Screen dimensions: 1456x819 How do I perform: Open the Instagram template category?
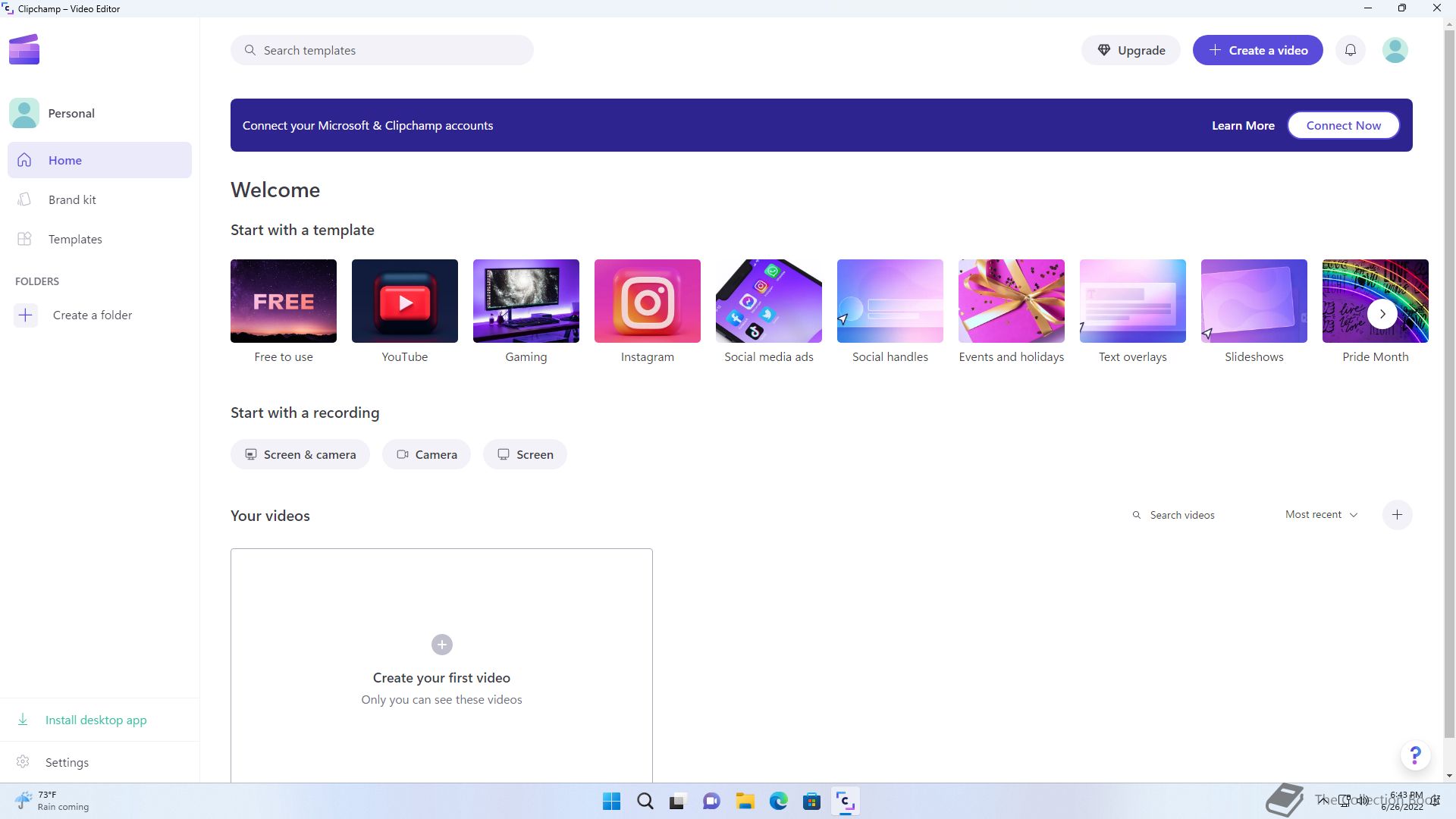[x=648, y=312]
